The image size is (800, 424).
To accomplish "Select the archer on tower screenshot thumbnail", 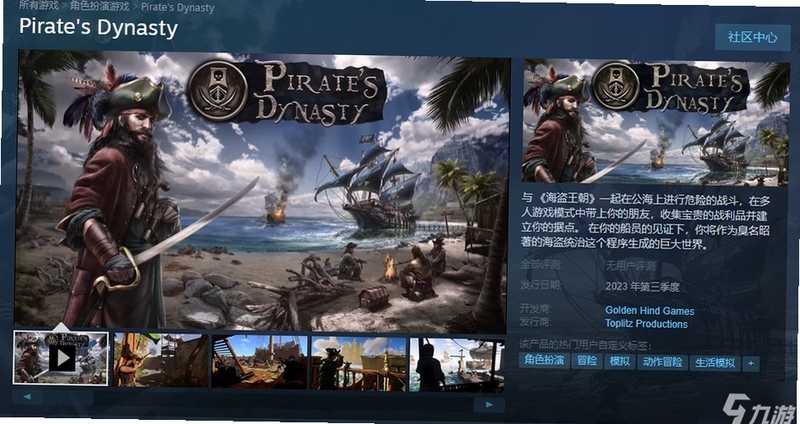I will tap(161, 360).
